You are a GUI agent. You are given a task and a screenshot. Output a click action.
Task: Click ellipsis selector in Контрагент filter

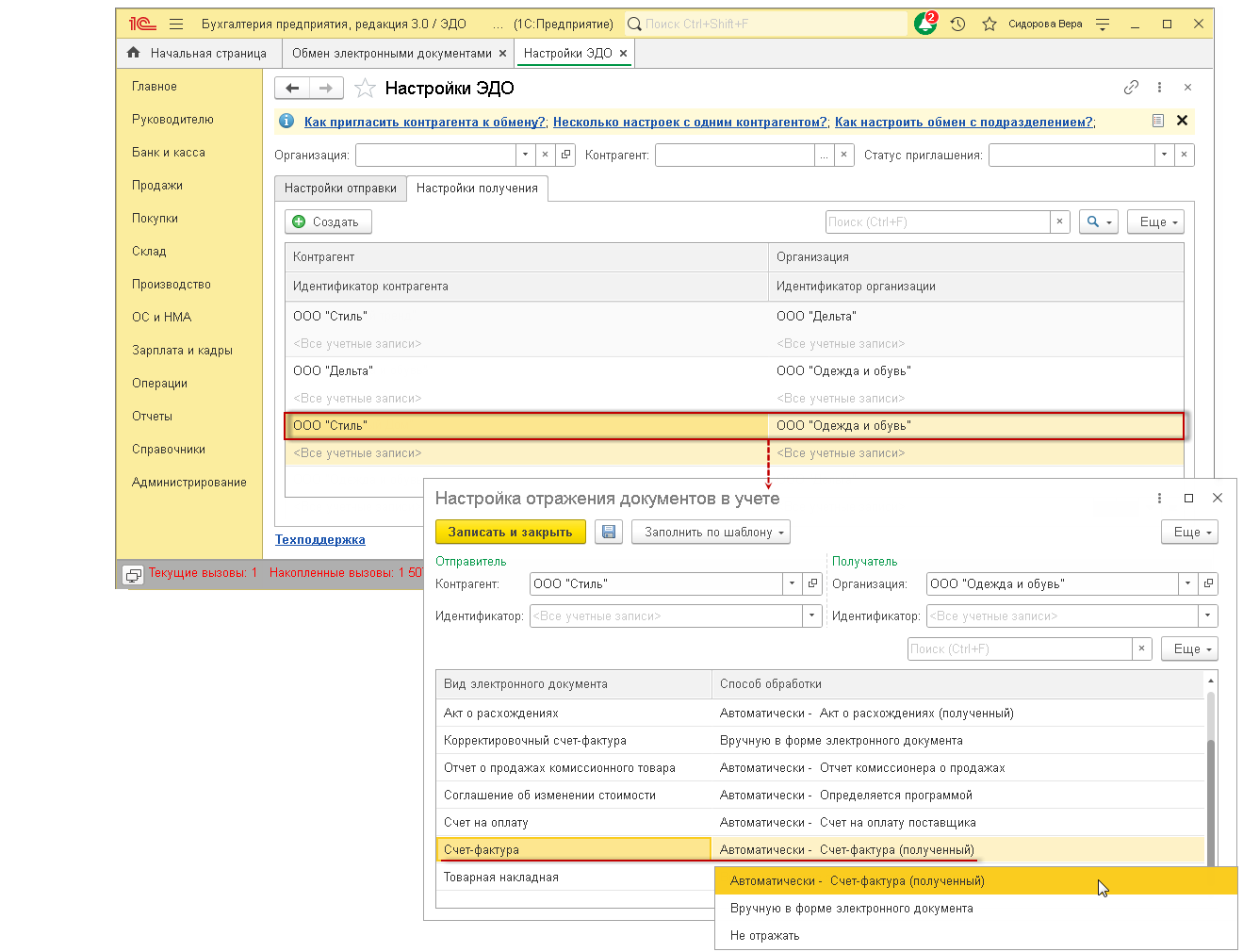click(825, 155)
